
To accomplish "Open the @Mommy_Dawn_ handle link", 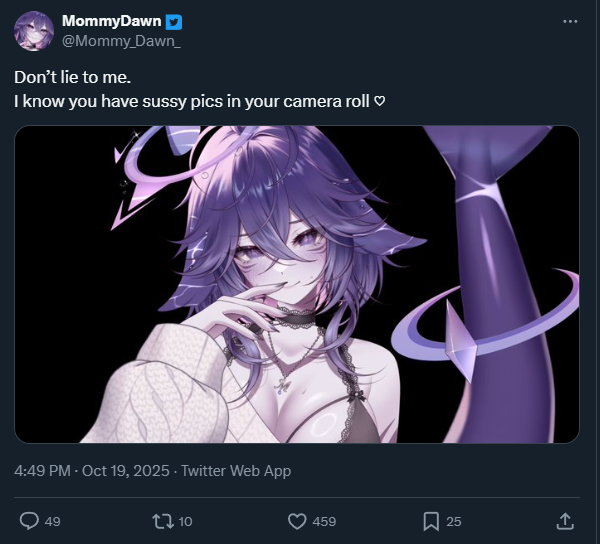I will [121, 41].
